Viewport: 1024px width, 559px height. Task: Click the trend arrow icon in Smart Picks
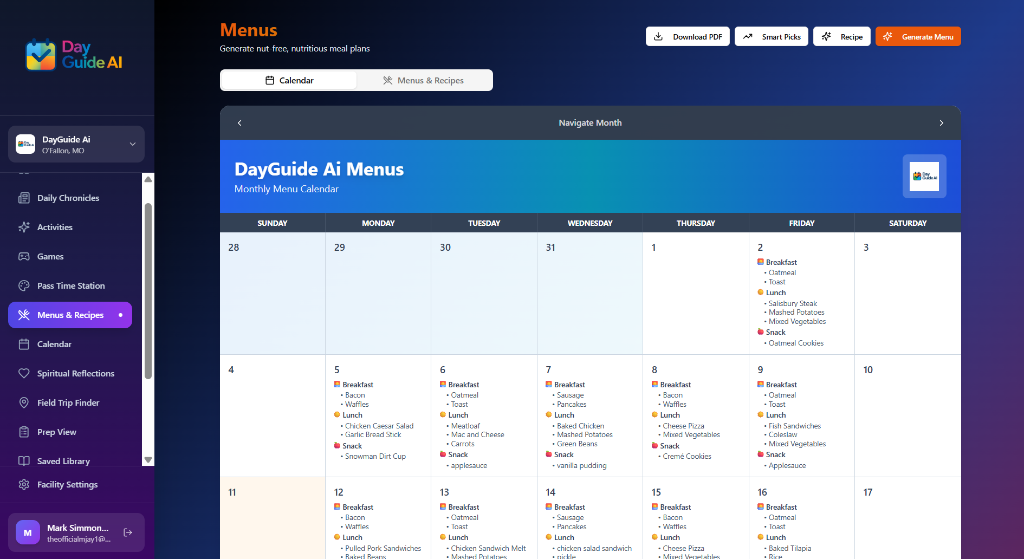[747, 37]
